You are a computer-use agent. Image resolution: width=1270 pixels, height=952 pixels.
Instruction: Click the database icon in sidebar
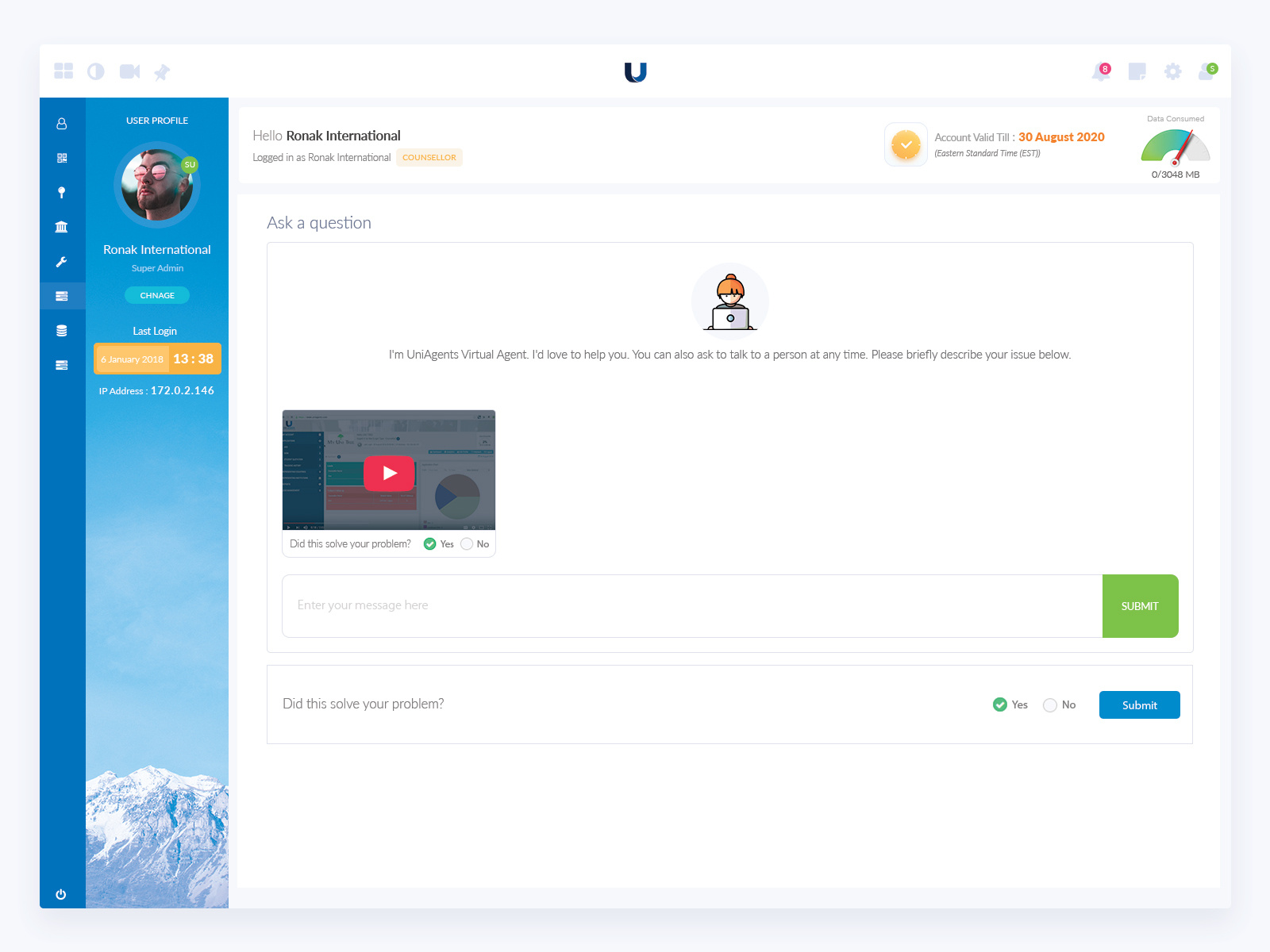click(x=62, y=330)
